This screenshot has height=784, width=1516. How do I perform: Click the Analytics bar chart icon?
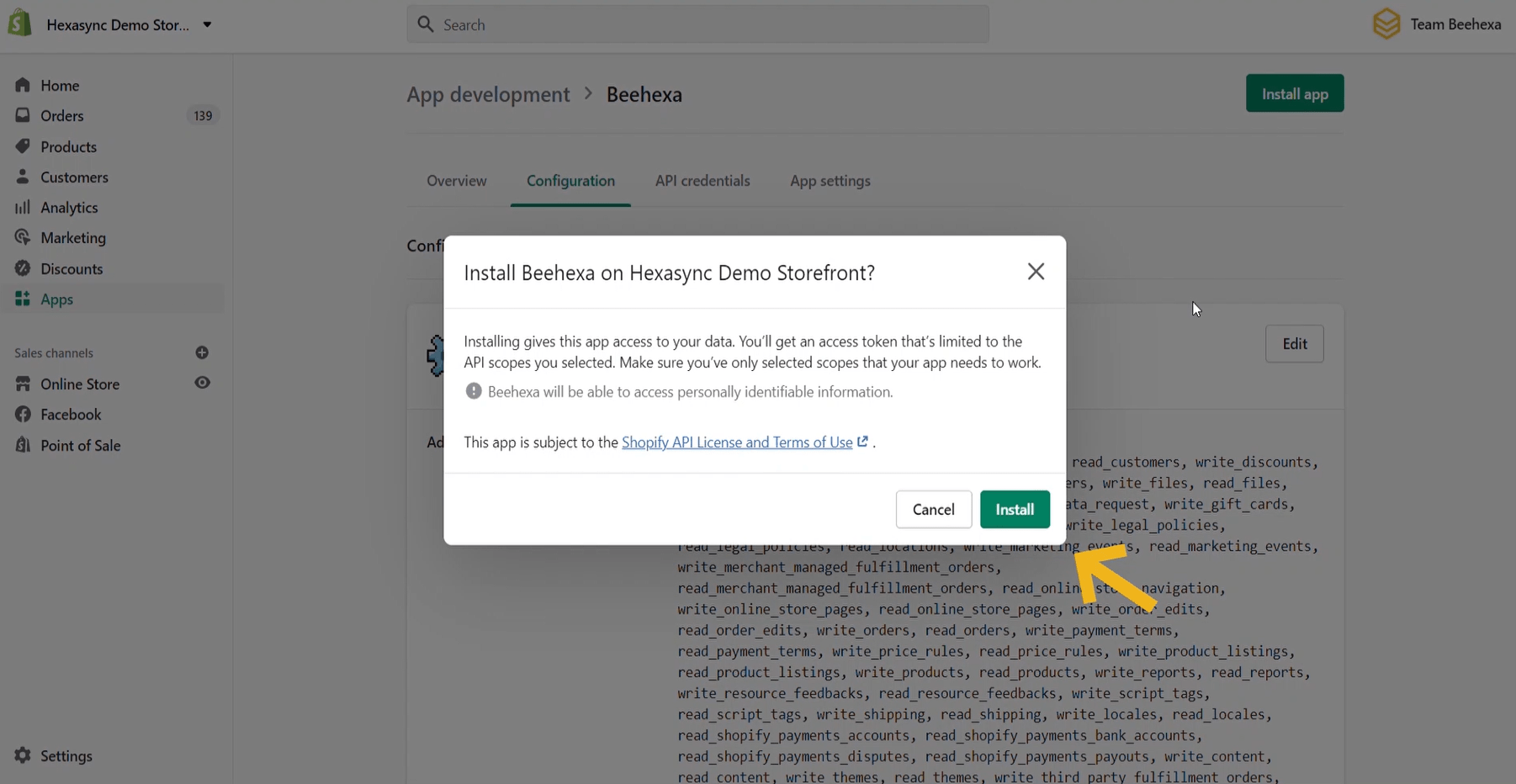coord(23,207)
